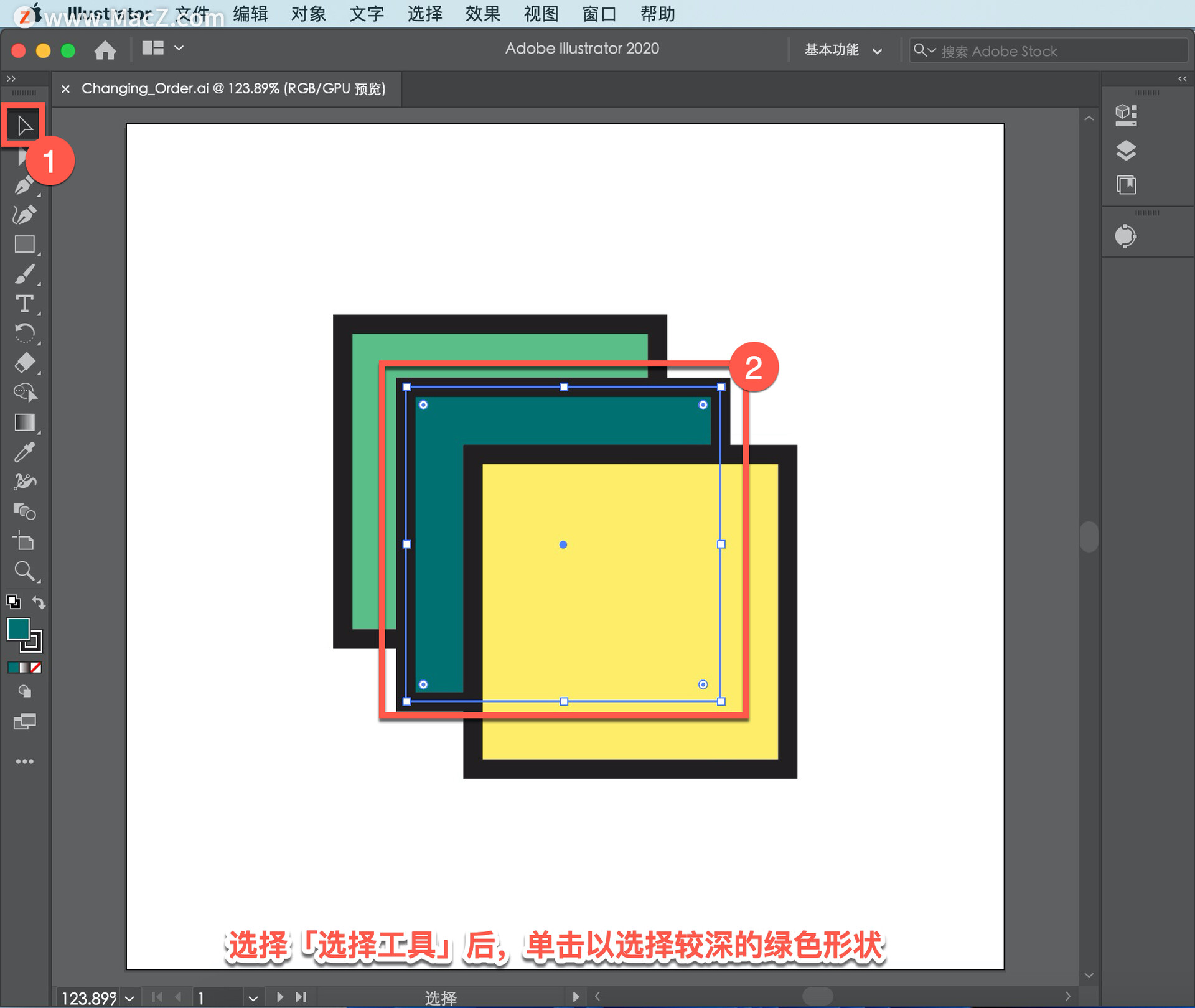Go to the next artboard
This screenshot has height=1008, width=1195.
[x=280, y=997]
